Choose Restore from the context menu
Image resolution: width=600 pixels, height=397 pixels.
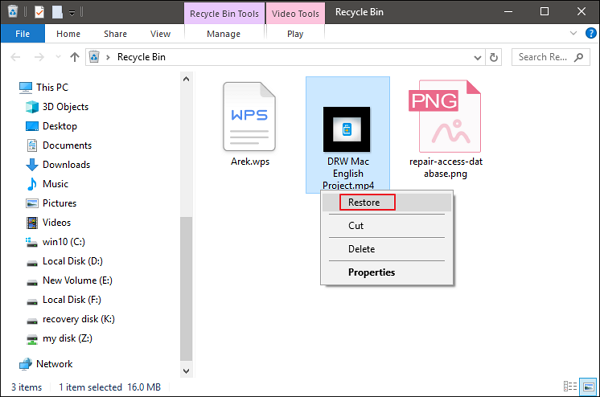pos(387,202)
